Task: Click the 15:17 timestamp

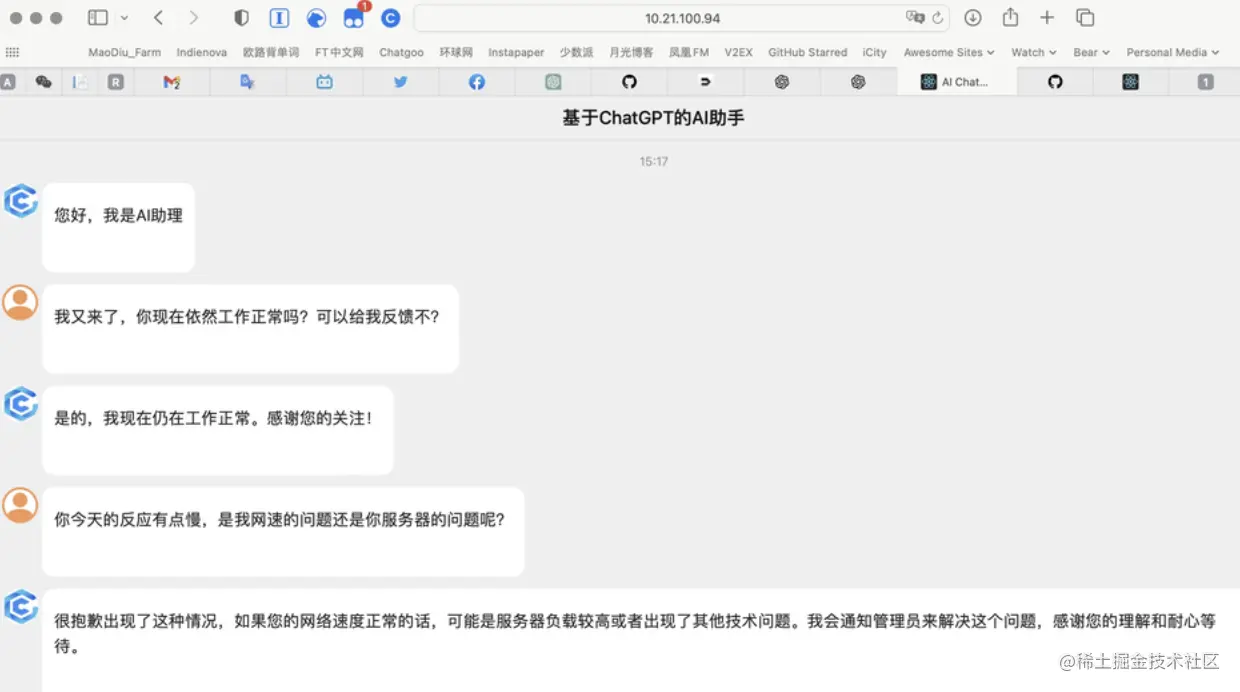Action: 654,161
